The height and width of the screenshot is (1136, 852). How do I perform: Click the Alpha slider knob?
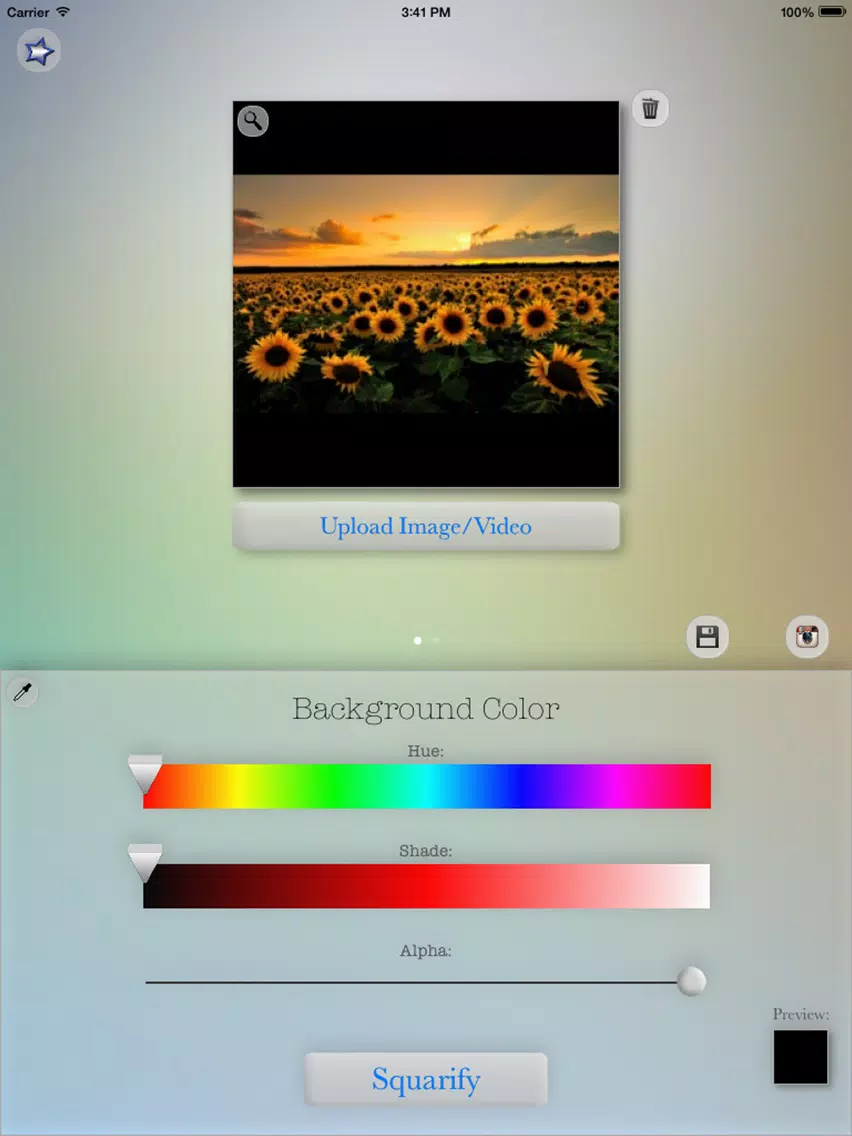point(691,981)
